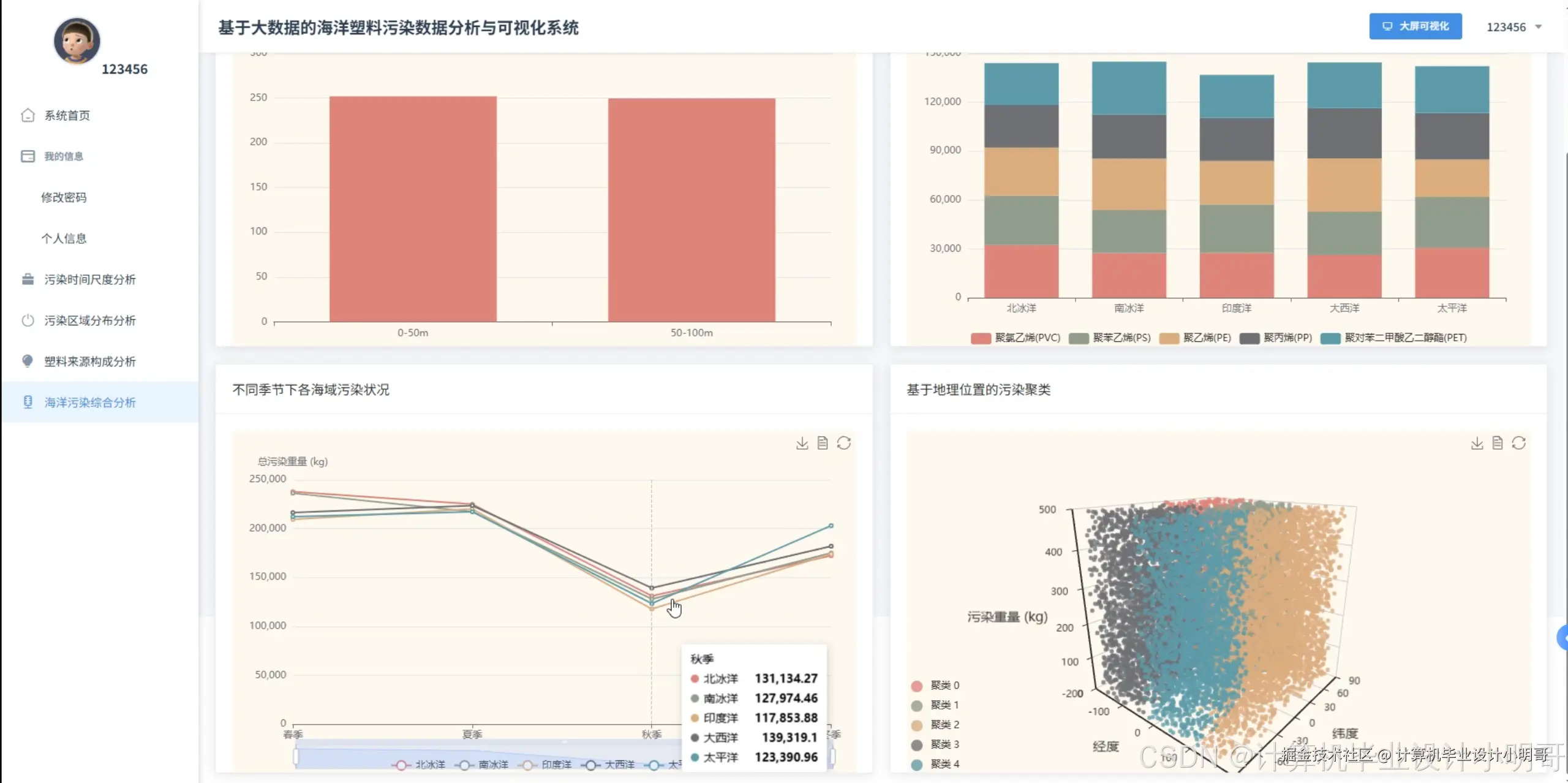The image size is (1568, 783).
Task: Click the user avatar in sidebar
Action: tap(77, 40)
